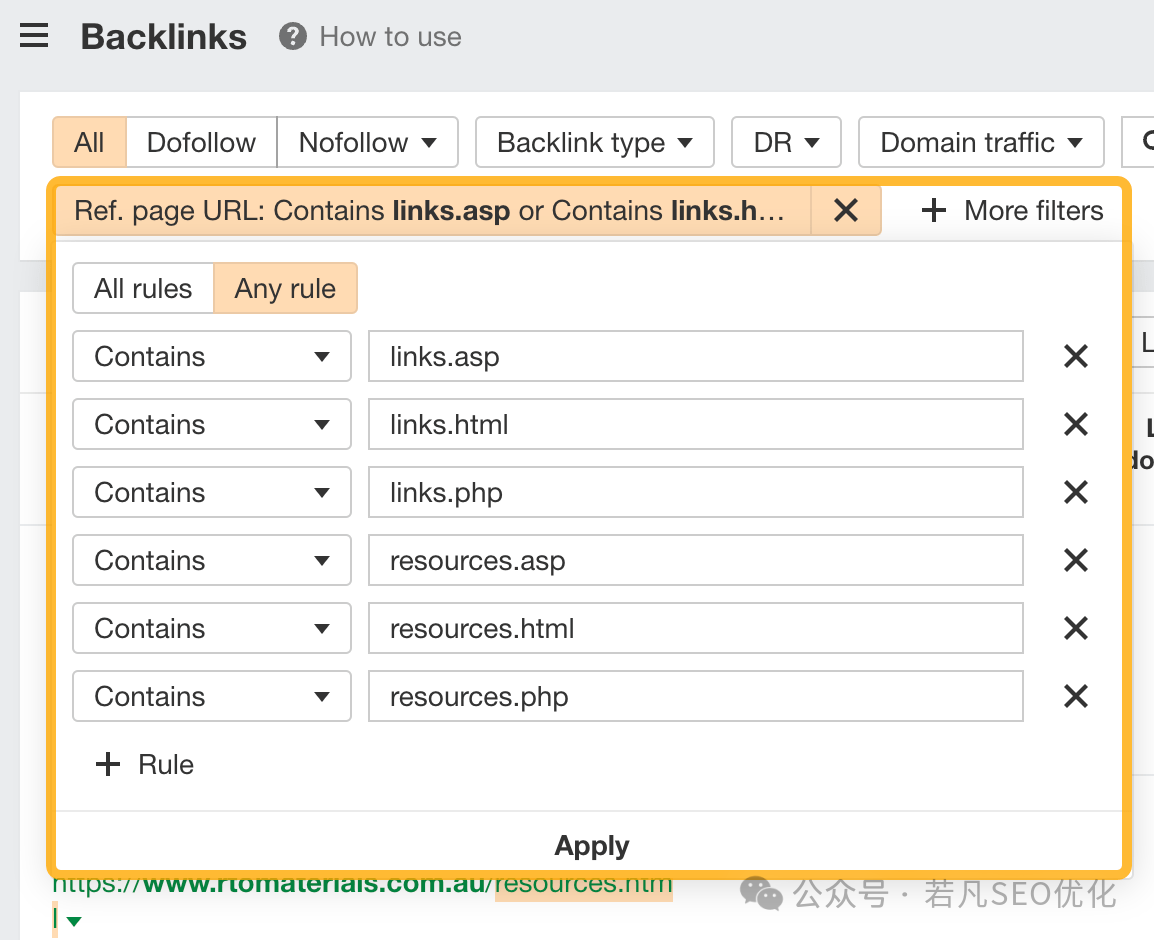Open Contains dropdown for links.php rule
Image resolution: width=1154 pixels, height=940 pixels.
(x=212, y=492)
